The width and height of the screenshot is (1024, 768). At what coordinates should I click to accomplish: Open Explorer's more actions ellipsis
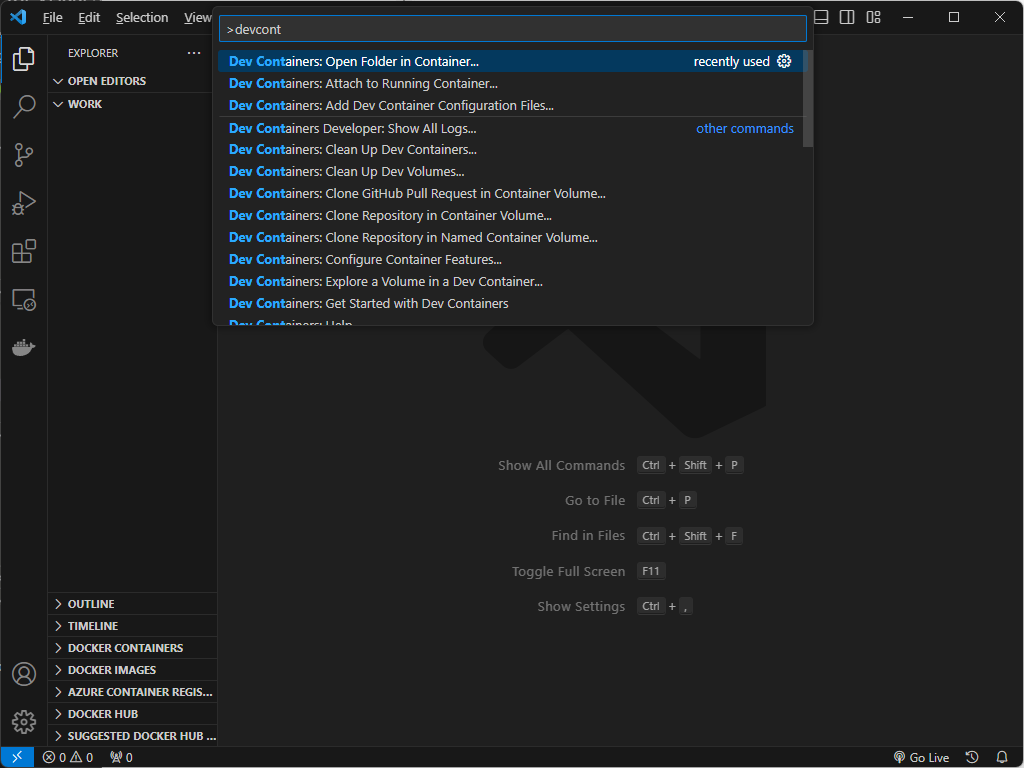194,53
